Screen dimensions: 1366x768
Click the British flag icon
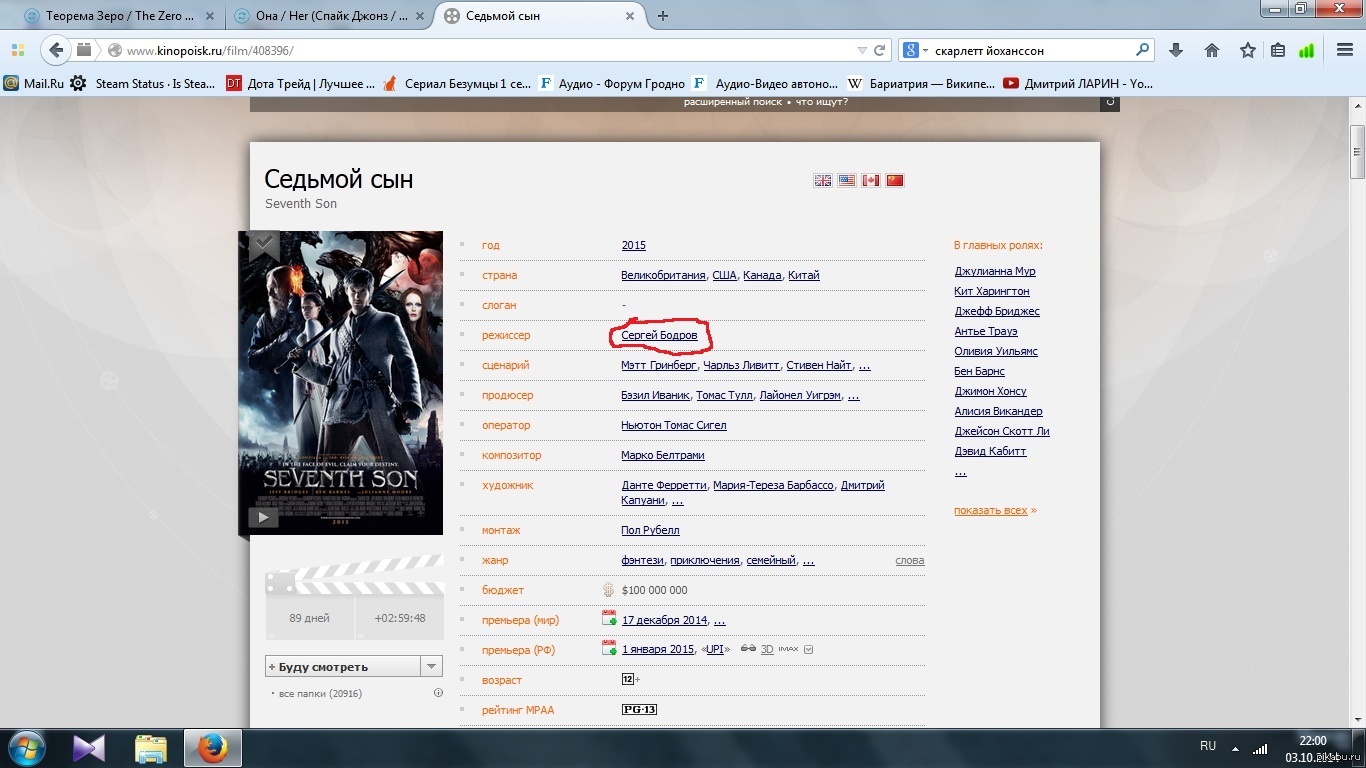coord(823,181)
